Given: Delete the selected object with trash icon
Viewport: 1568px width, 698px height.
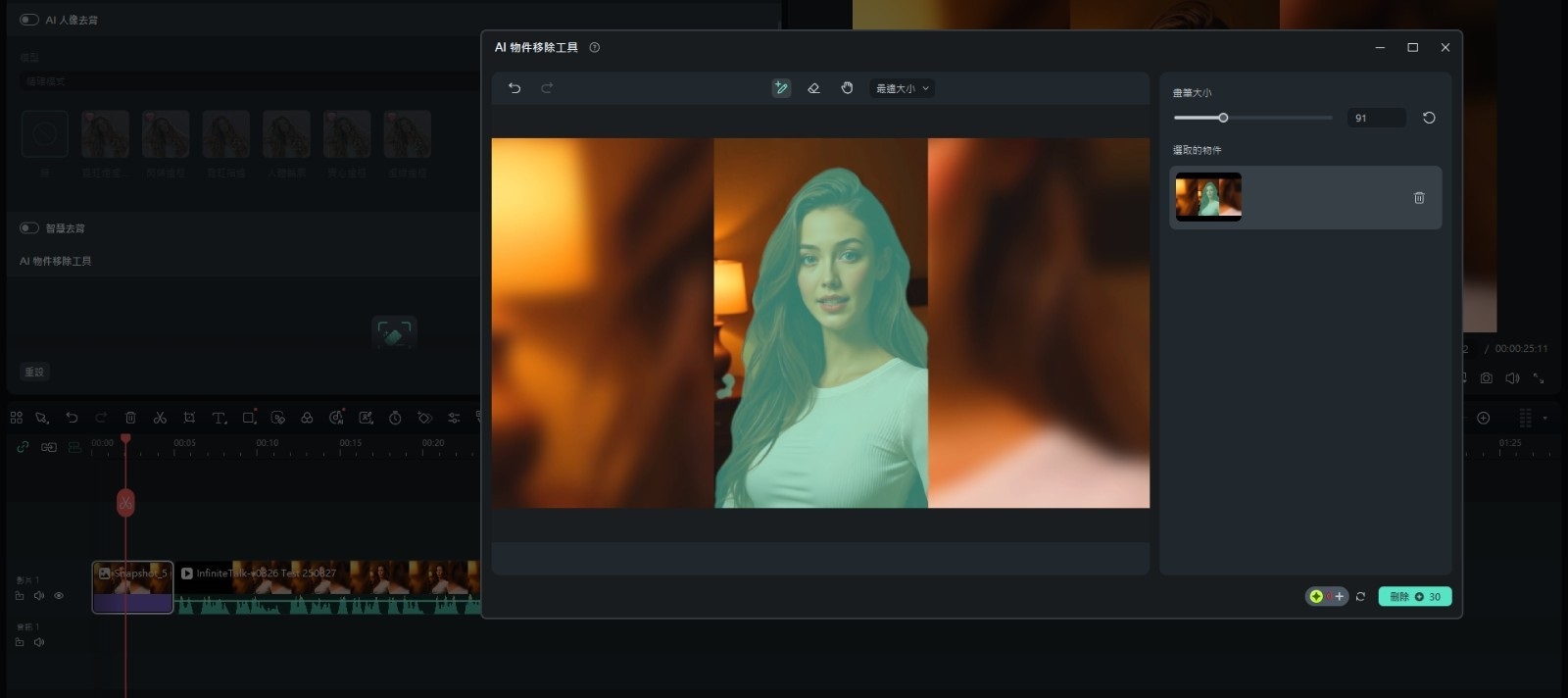Looking at the screenshot, I should pos(1419,198).
